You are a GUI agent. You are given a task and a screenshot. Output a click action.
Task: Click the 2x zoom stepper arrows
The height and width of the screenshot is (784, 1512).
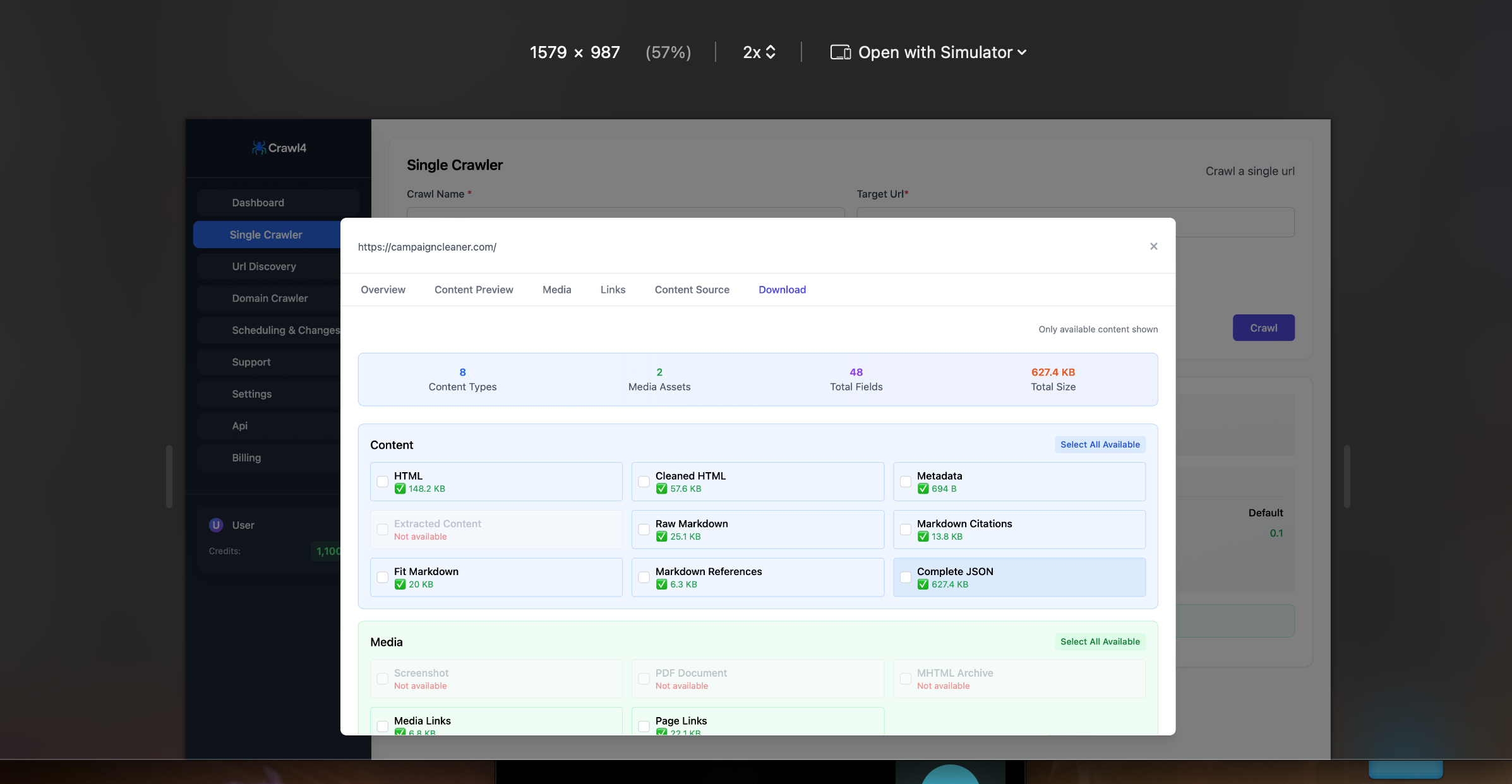click(771, 52)
